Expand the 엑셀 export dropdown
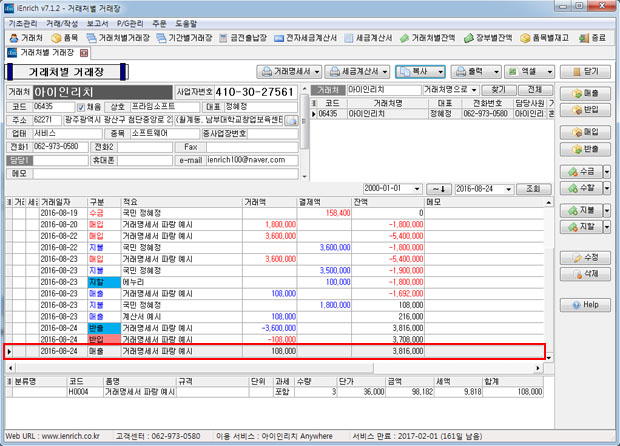 click(548, 72)
